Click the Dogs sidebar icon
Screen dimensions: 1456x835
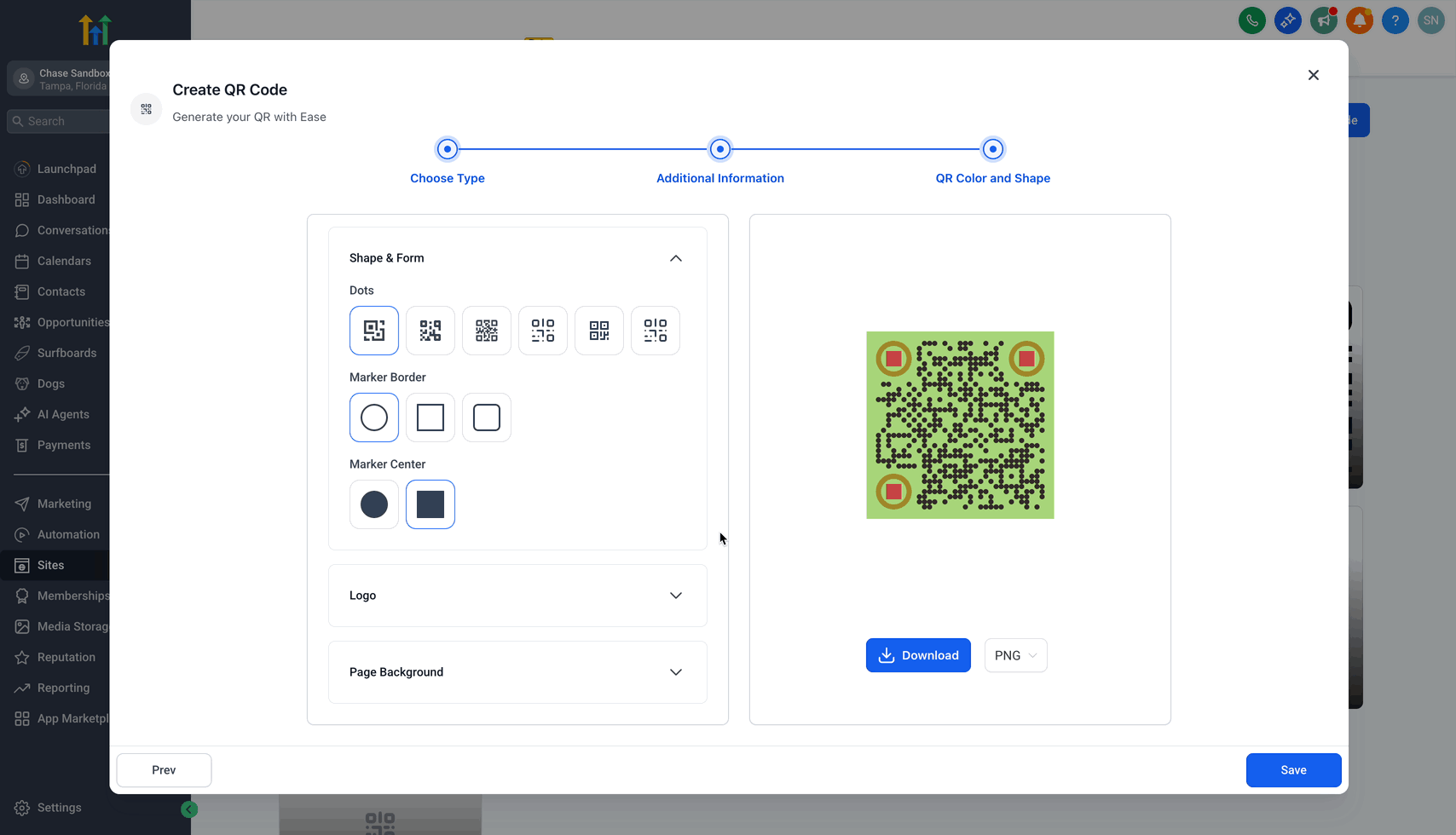[x=22, y=383]
